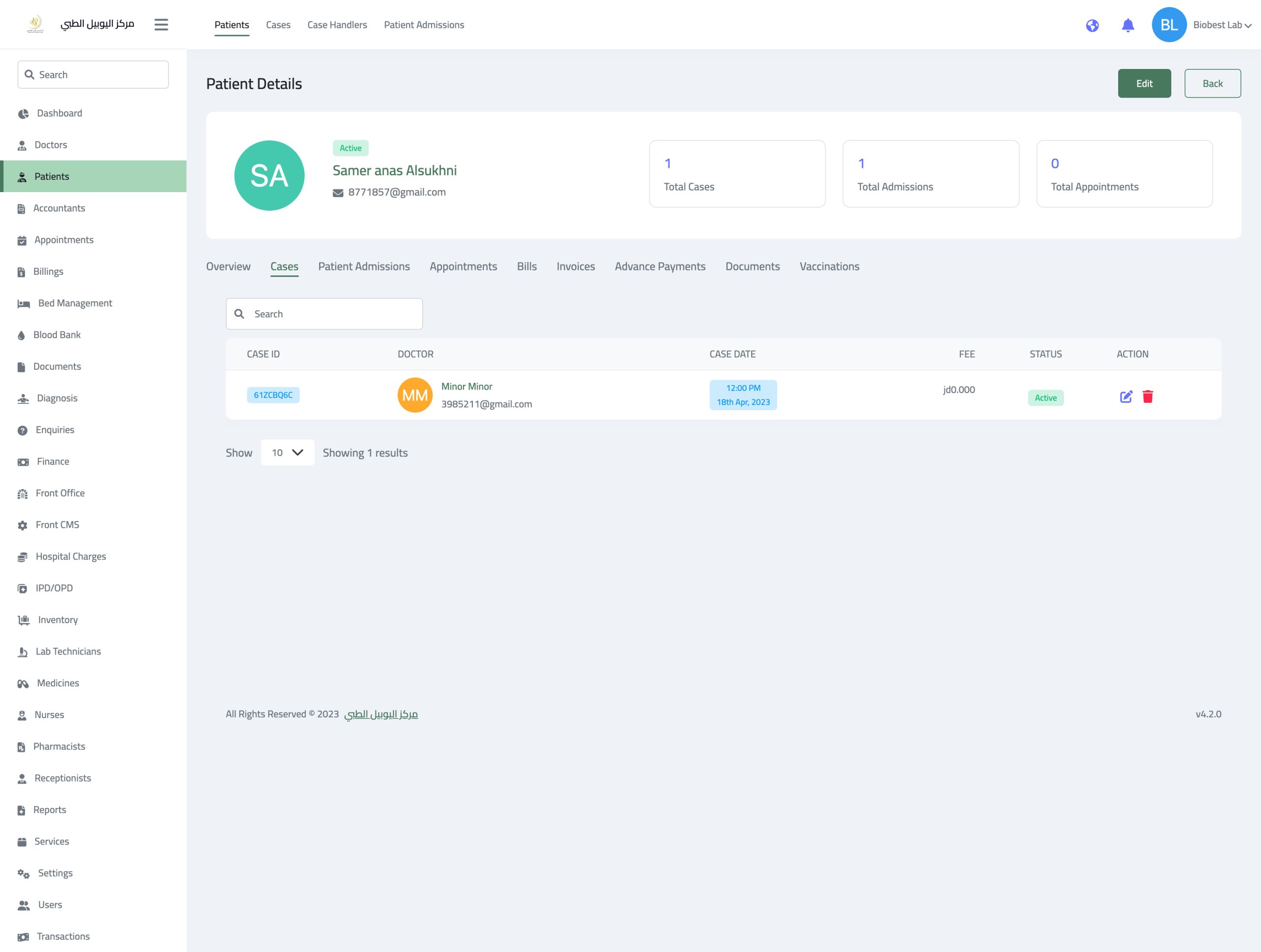1261x952 pixels.
Task: Click the BL user avatar
Action: (1169, 25)
